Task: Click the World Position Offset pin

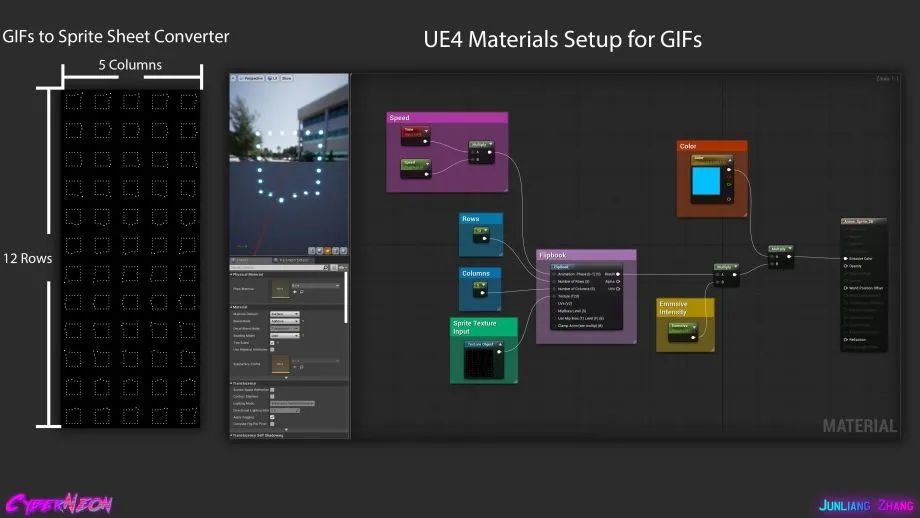Action: (x=845, y=288)
